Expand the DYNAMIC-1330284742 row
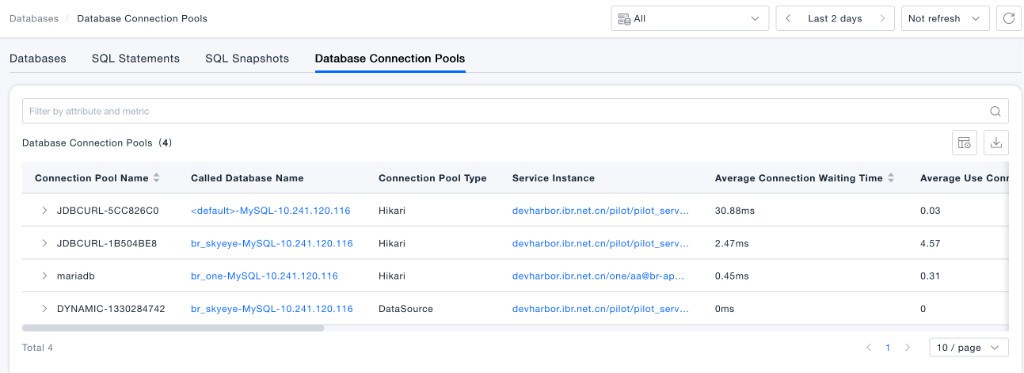Viewport: 1024px width, 373px height. tap(44, 308)
